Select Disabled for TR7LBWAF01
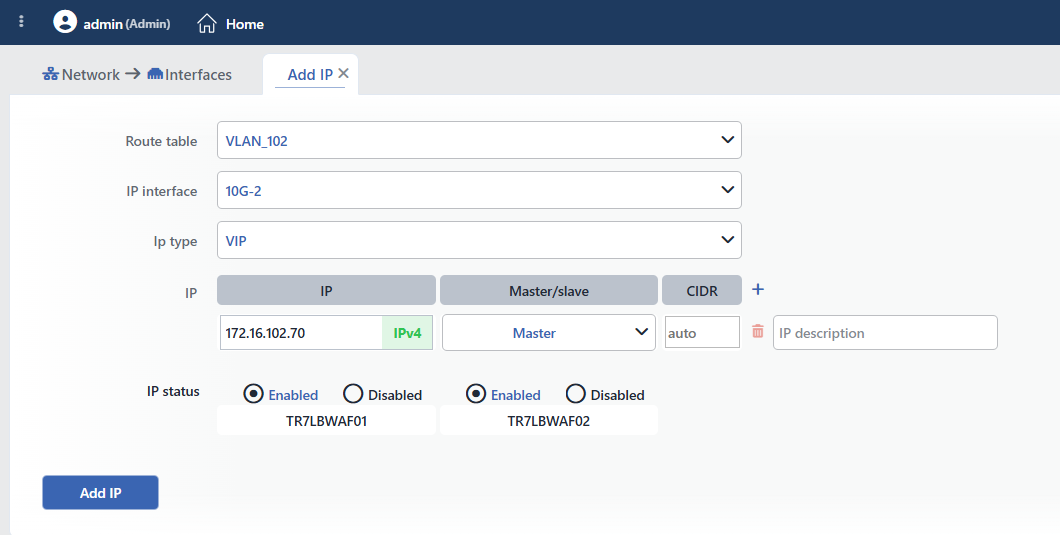 pyautogui.click(x=353, y=394)
